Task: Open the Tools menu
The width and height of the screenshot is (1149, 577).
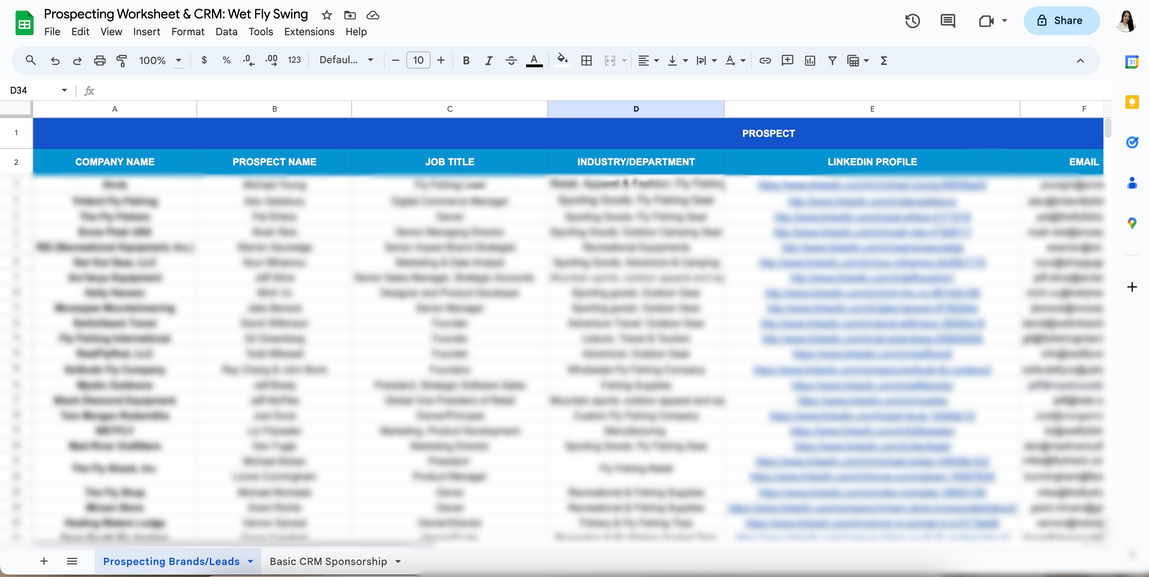Action: click(x=261, y=32)
